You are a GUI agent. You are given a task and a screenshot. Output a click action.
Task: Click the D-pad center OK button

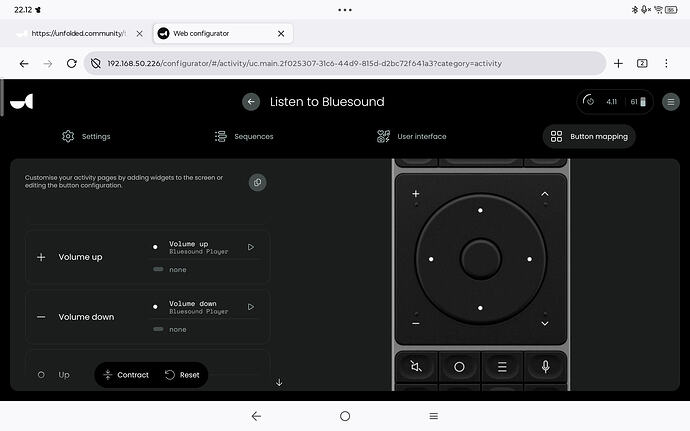[x=480, y=259]
